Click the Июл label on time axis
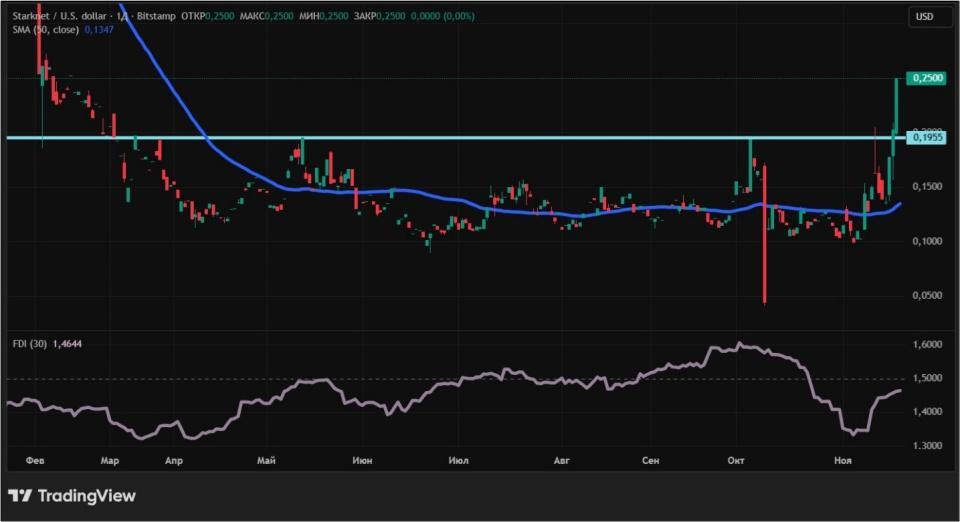The width and height of the screenshot is (960, 522). click(458, 460)
